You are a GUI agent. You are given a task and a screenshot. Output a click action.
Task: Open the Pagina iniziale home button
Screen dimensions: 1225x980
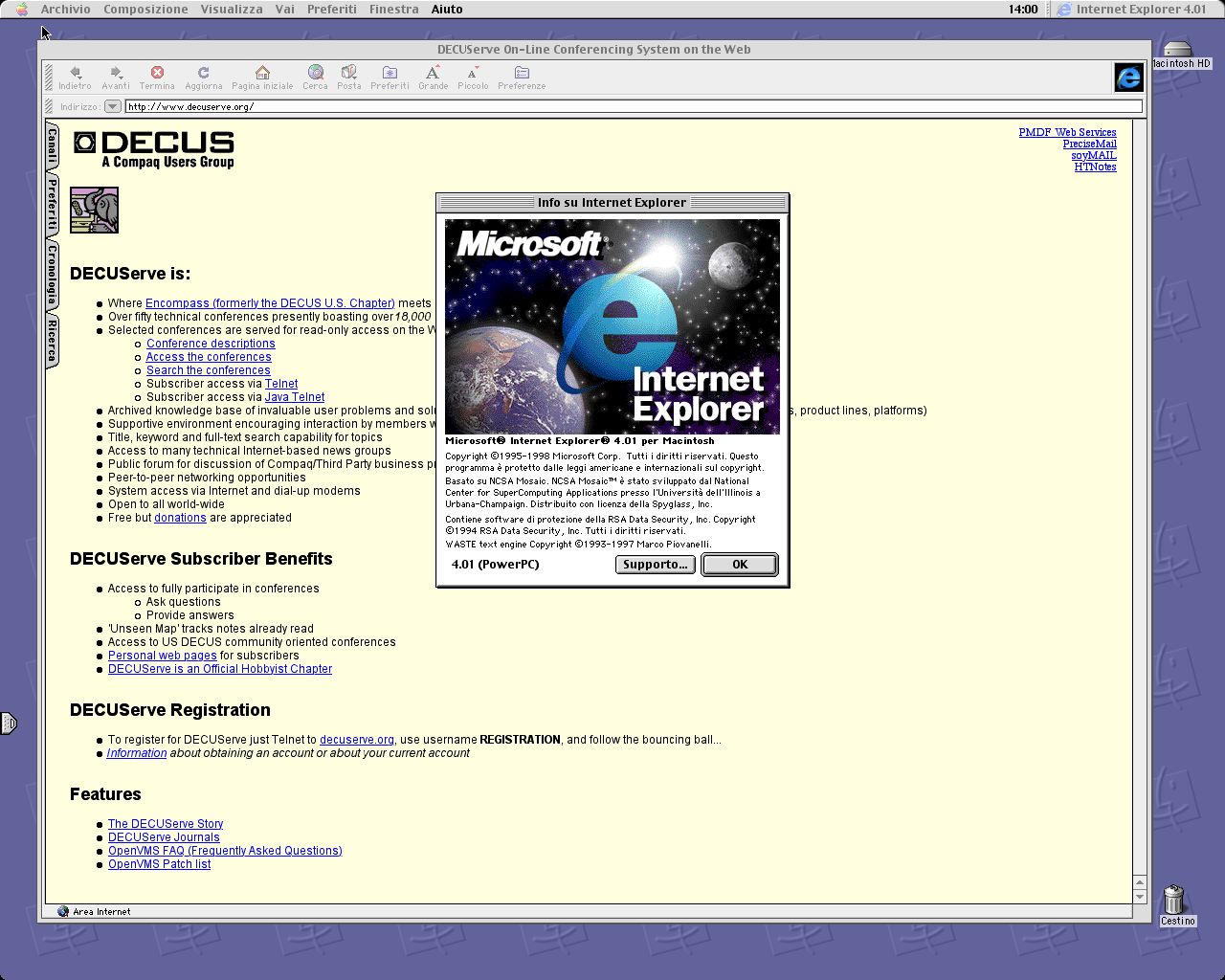point(262,78)
